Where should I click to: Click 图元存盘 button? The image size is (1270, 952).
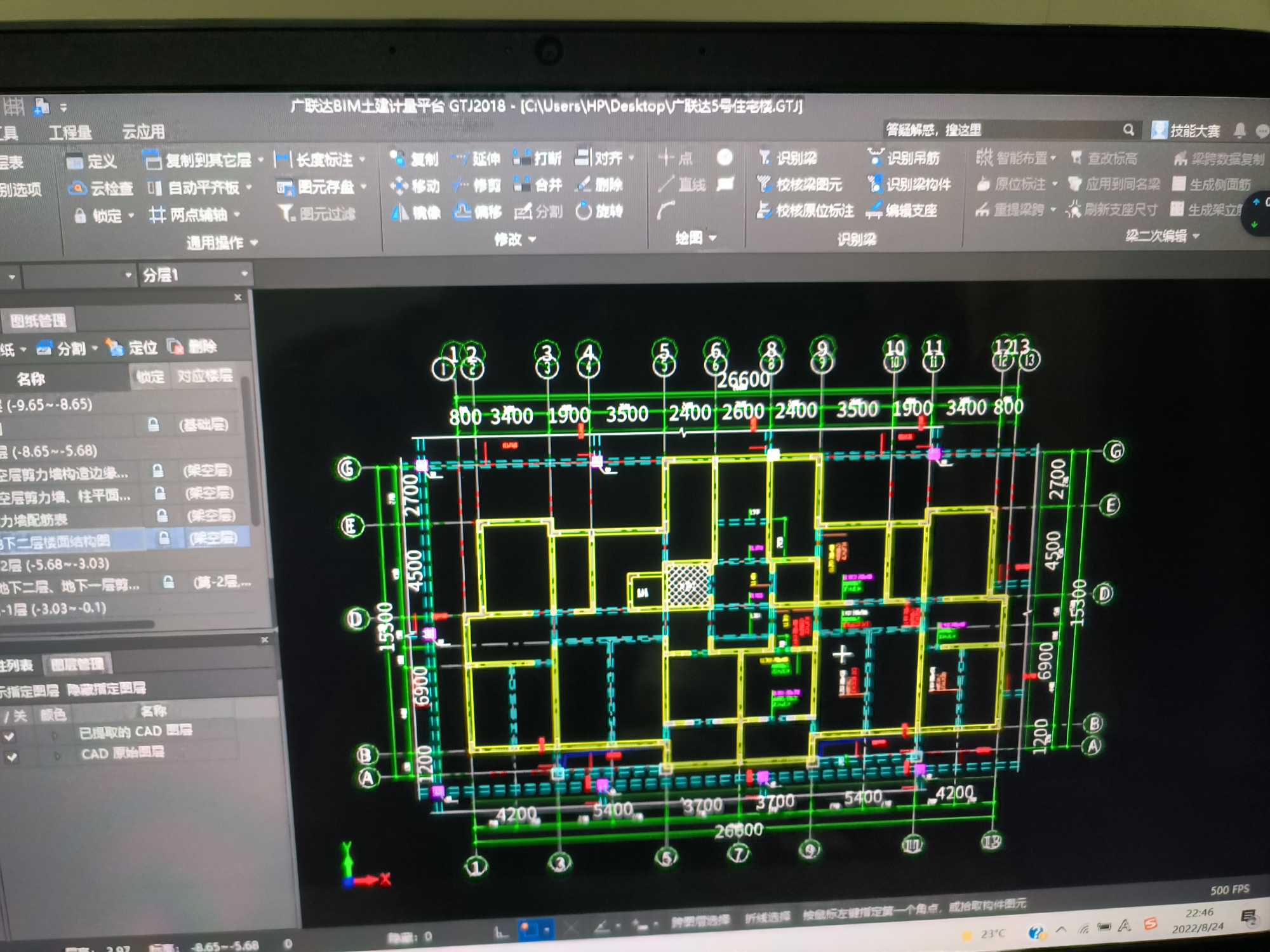tap(321, 187)
